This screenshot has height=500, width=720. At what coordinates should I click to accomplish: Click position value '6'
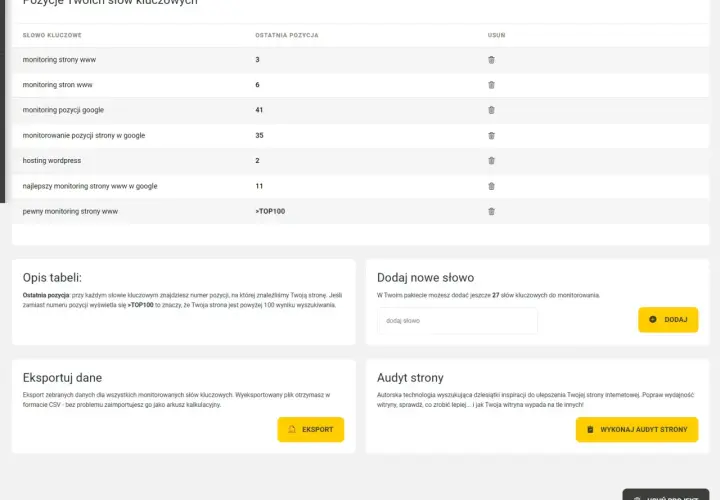257,85
